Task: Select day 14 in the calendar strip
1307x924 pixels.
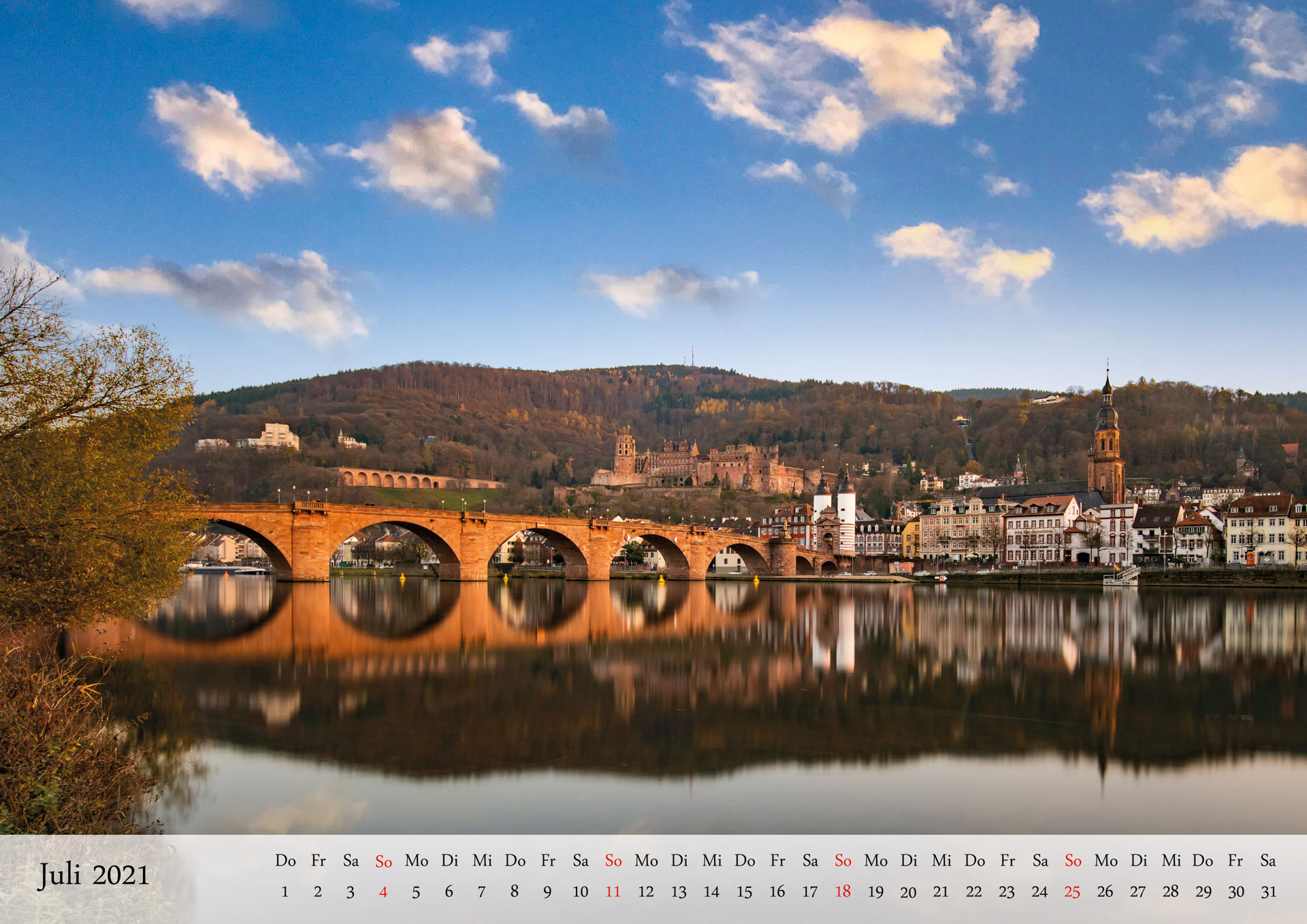Action: (x=711, y=891)
